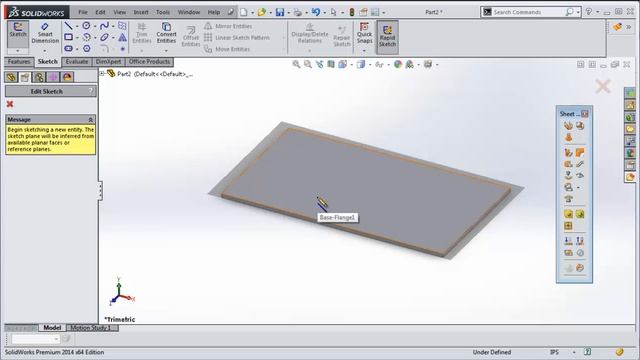Click Zoom to Fit in view toolbar
Image resolution: width=640 pixels, height=360 pixels.
tap(296, 64)
